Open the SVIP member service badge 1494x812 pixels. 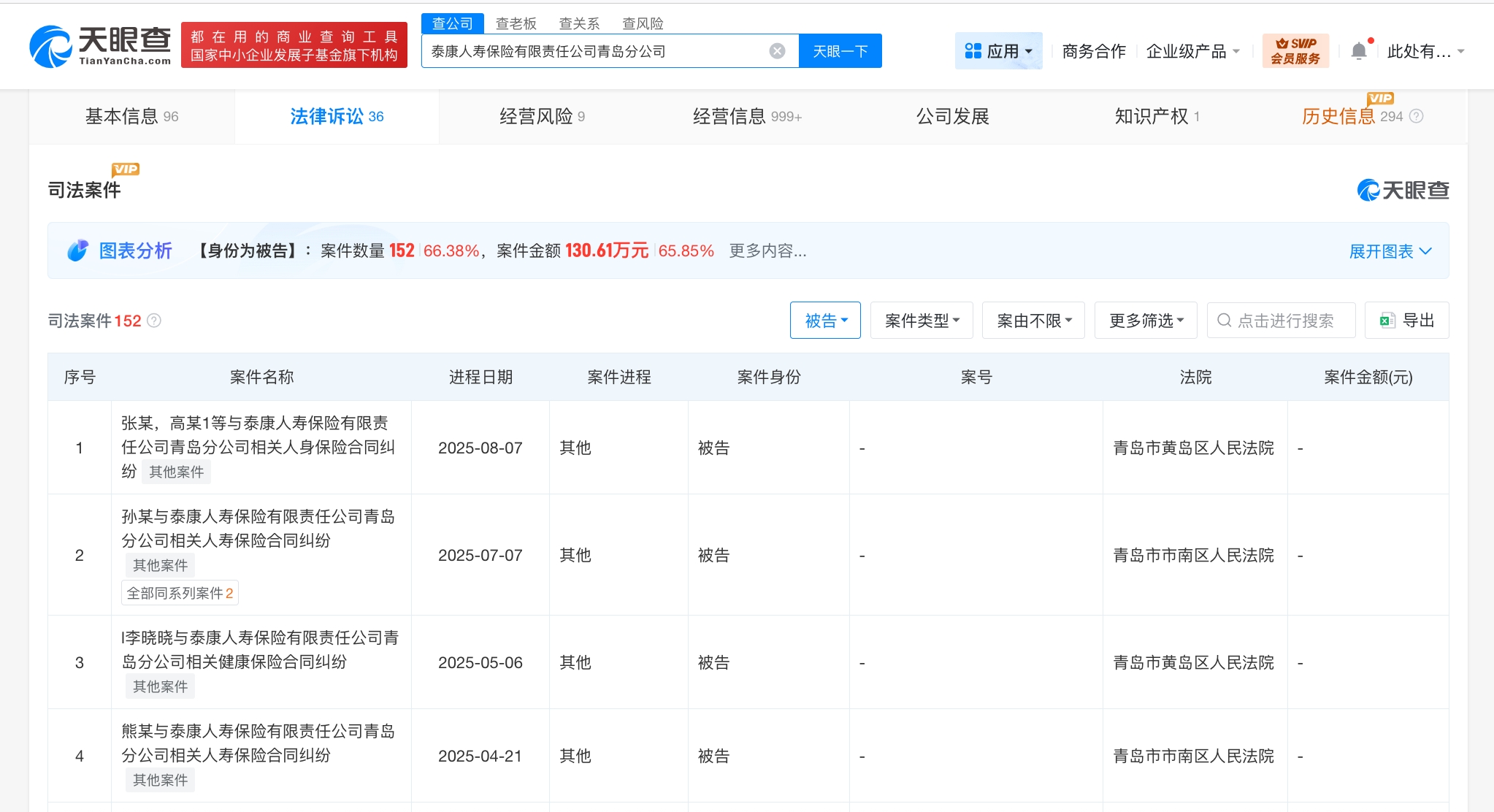[x=1295, y=51]
